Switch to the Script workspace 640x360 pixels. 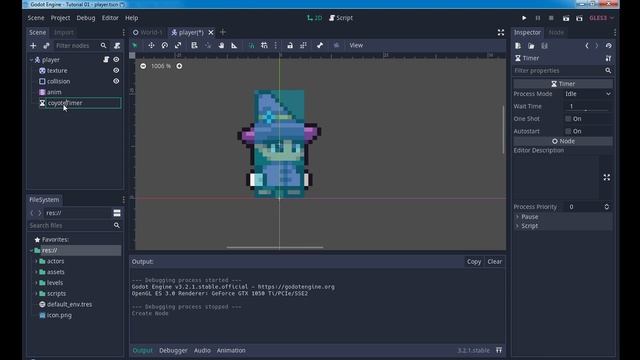(341, 18)
